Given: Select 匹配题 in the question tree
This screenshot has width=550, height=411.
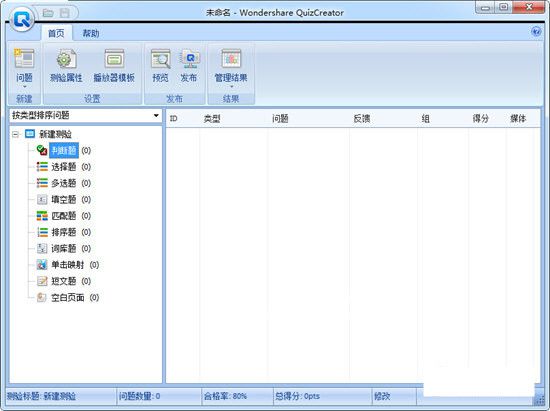Looking at the screenshot, I should point(64,216).
